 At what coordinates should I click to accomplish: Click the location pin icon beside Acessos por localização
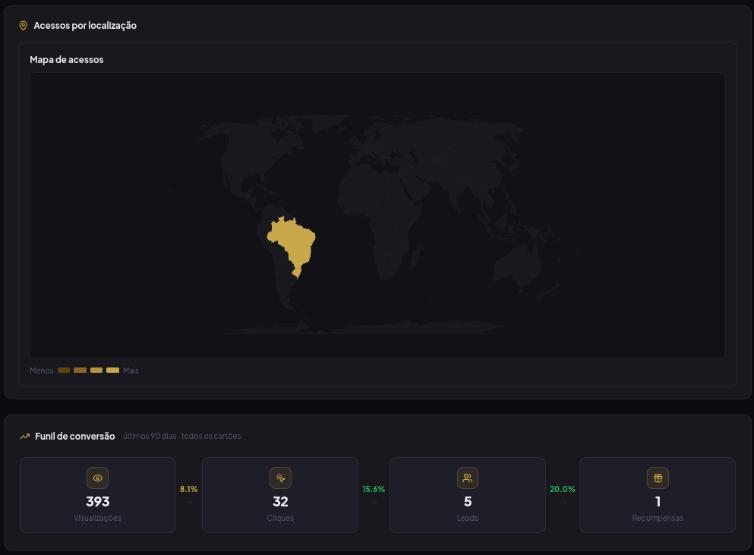[x=23, y=25]
